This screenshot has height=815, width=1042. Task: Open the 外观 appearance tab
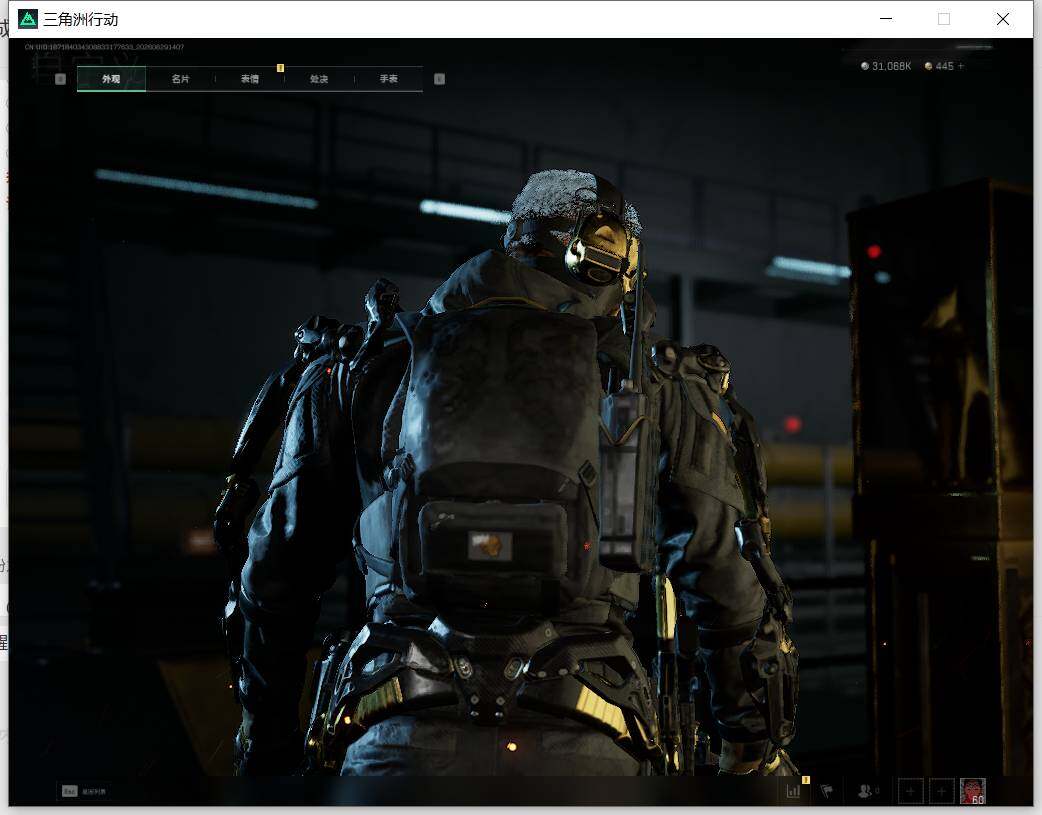pyautogui.click(x=111, y=79)
